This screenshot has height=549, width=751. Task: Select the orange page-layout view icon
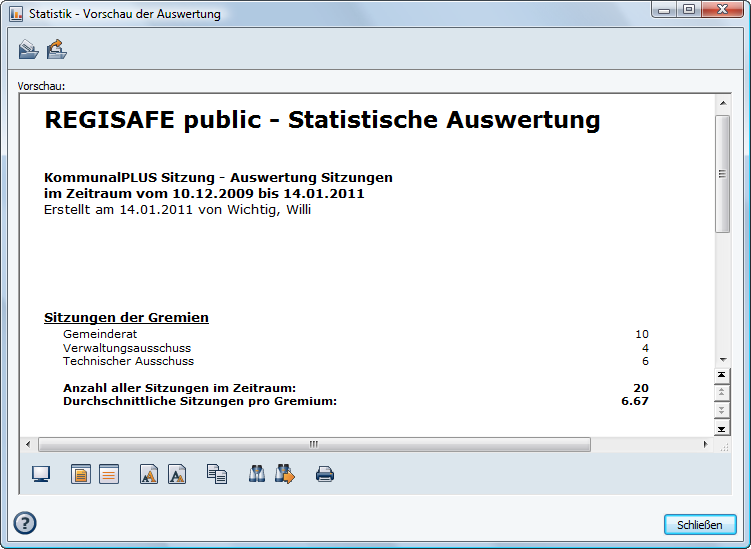point(81,474)
